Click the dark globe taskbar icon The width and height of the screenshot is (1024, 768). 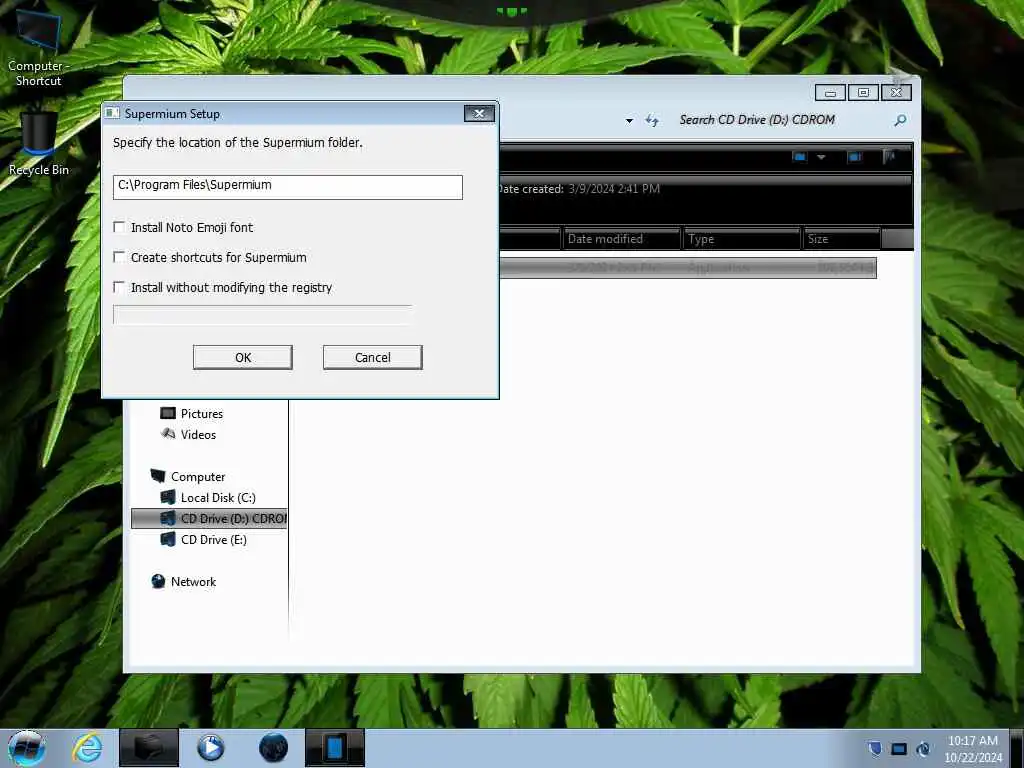(x=273, y=748)
